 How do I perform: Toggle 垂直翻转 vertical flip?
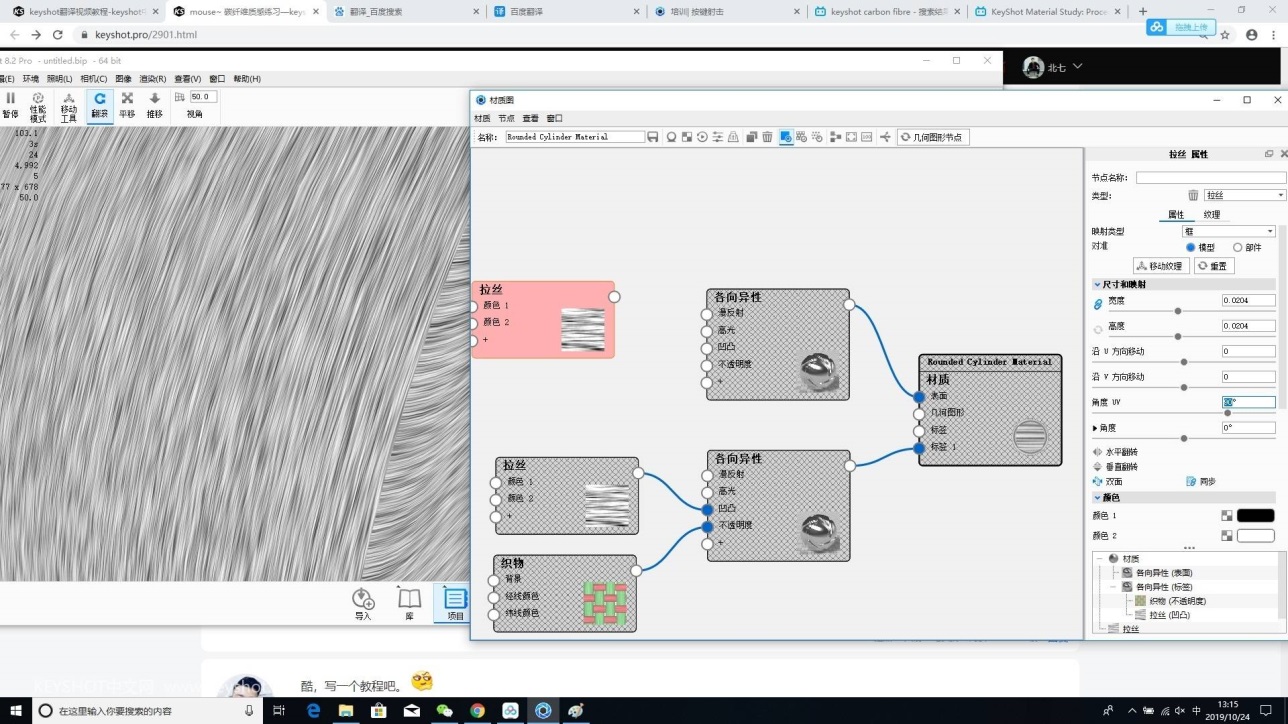(1114, 467)
